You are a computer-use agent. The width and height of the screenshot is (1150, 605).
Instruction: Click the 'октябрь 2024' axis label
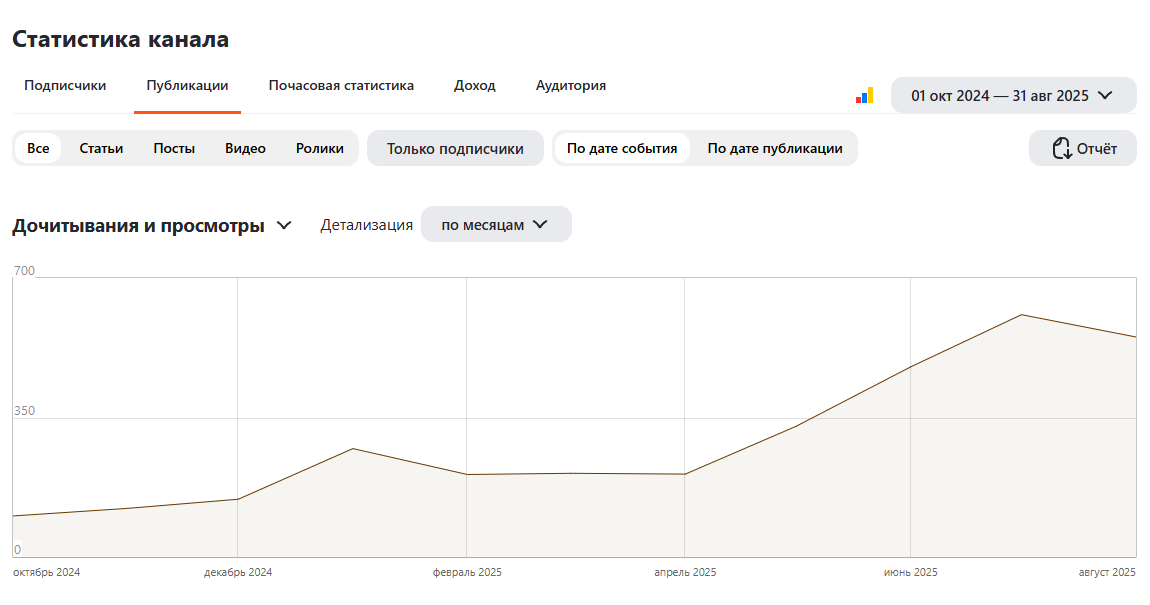46,572
